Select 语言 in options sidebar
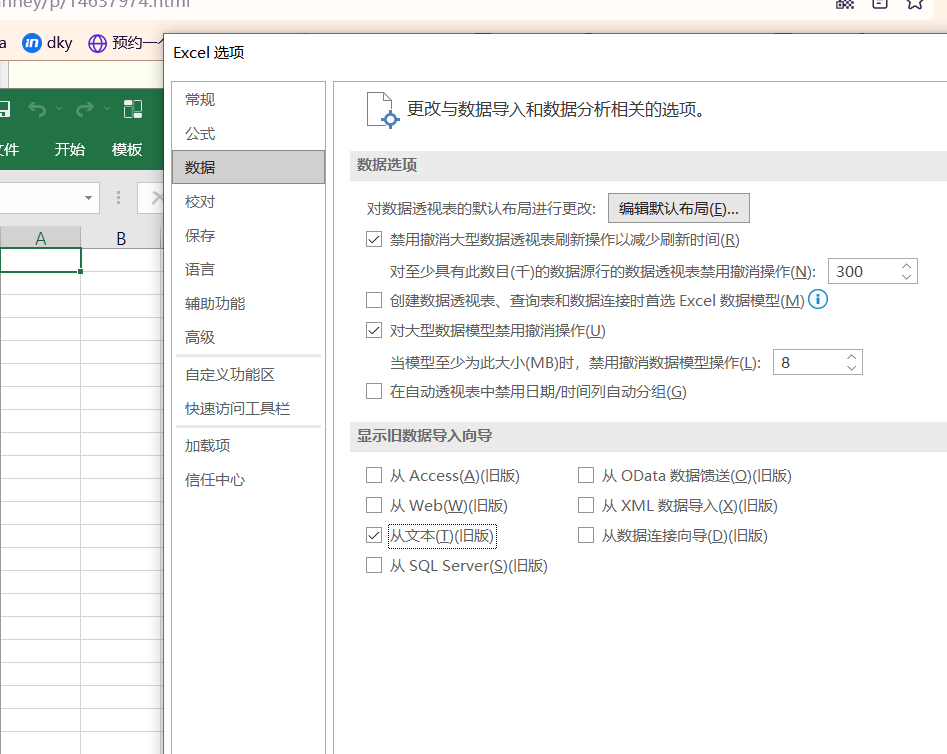Viewport: 947px width, 754px height. tap(248, 269)
